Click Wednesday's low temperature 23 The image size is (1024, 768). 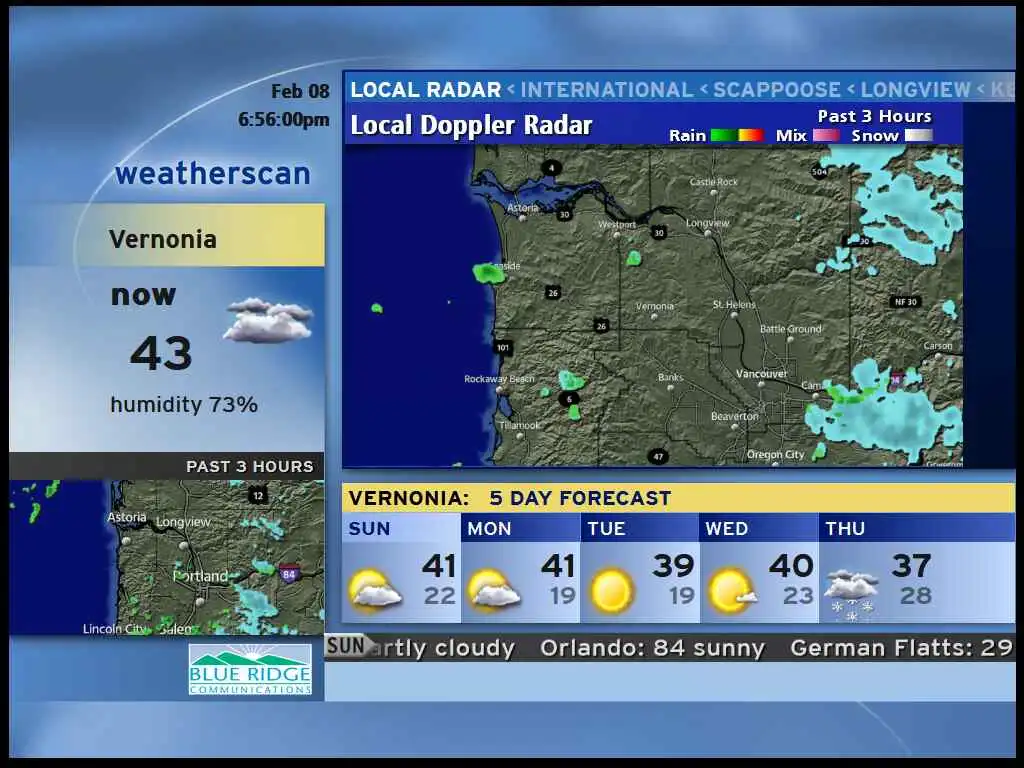[x=798, y=596]
